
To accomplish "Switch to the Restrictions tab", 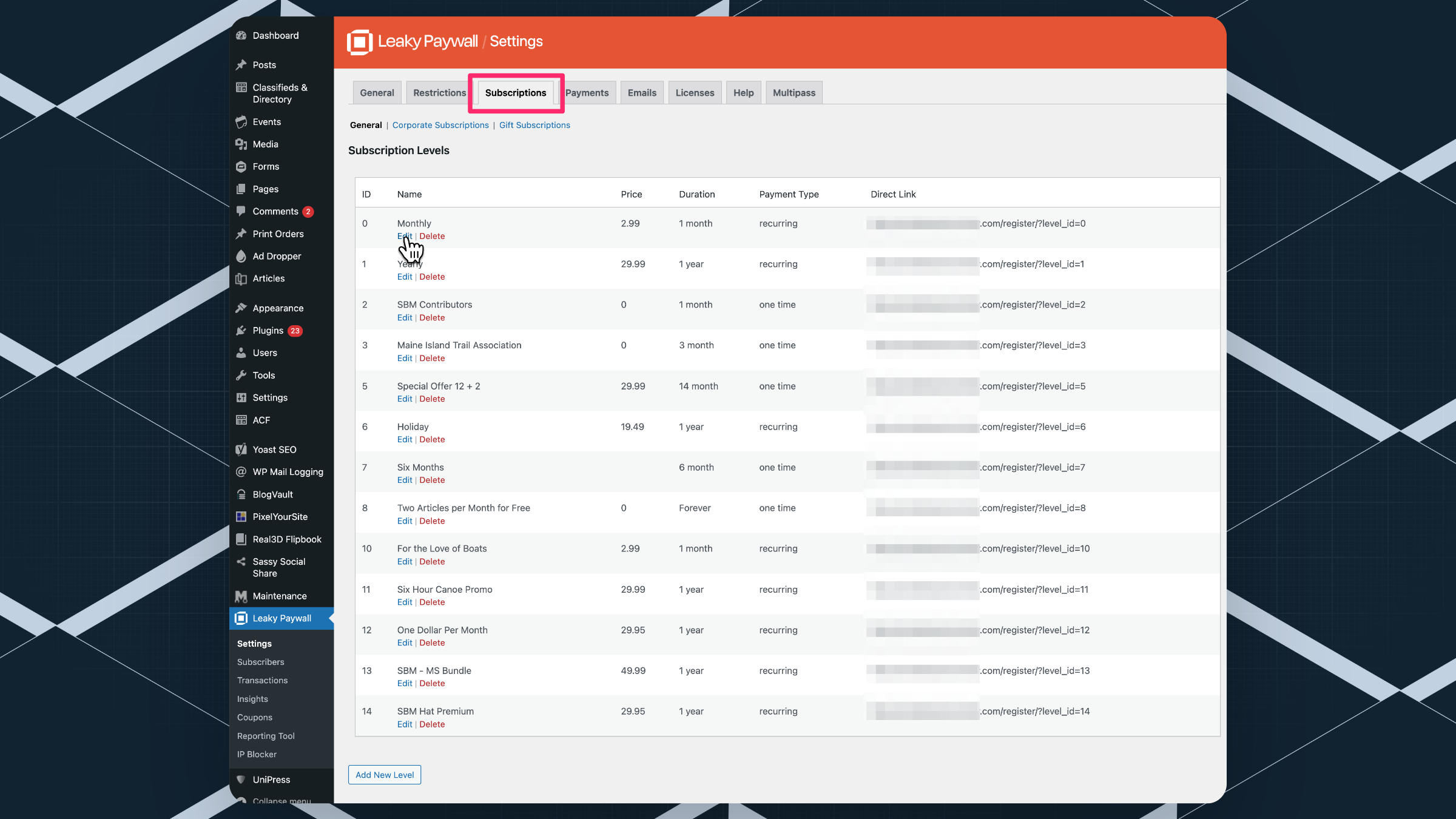I will 438,92.
